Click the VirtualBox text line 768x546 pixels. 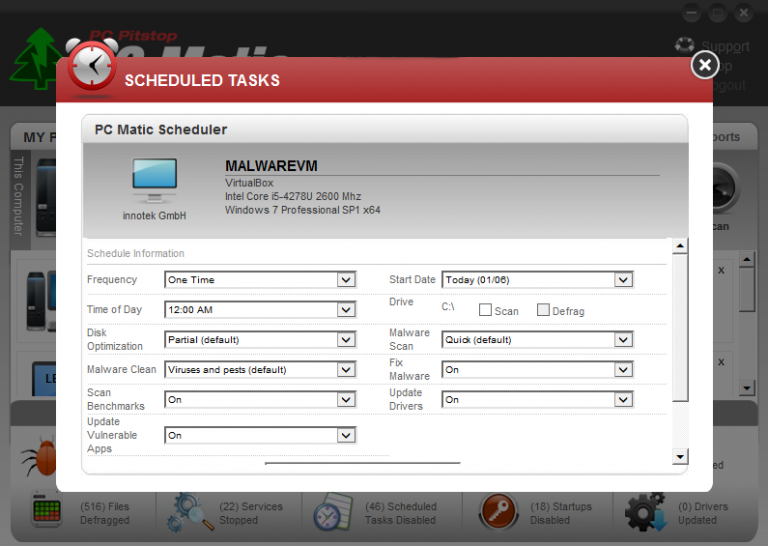[249, 183]
